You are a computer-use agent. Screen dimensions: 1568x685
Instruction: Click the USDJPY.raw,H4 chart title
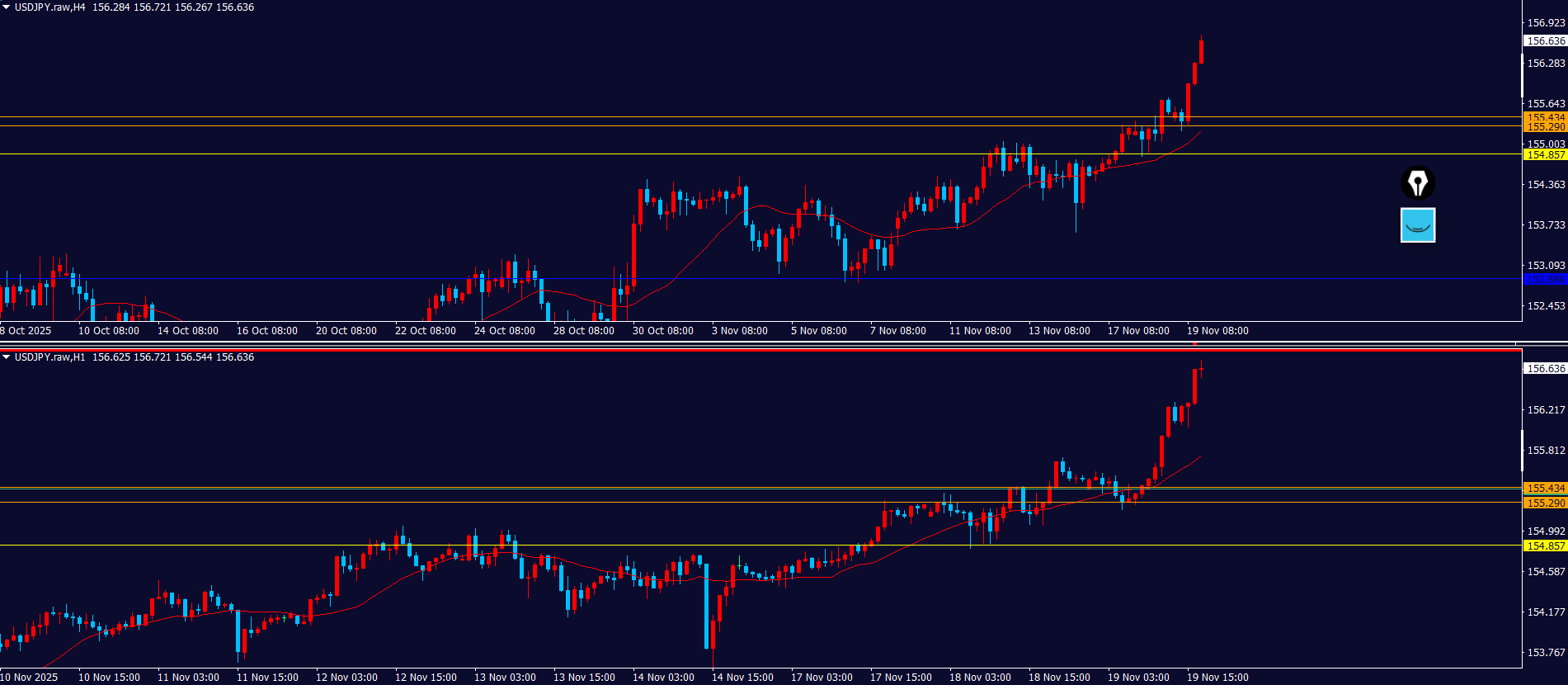point(50,7)
